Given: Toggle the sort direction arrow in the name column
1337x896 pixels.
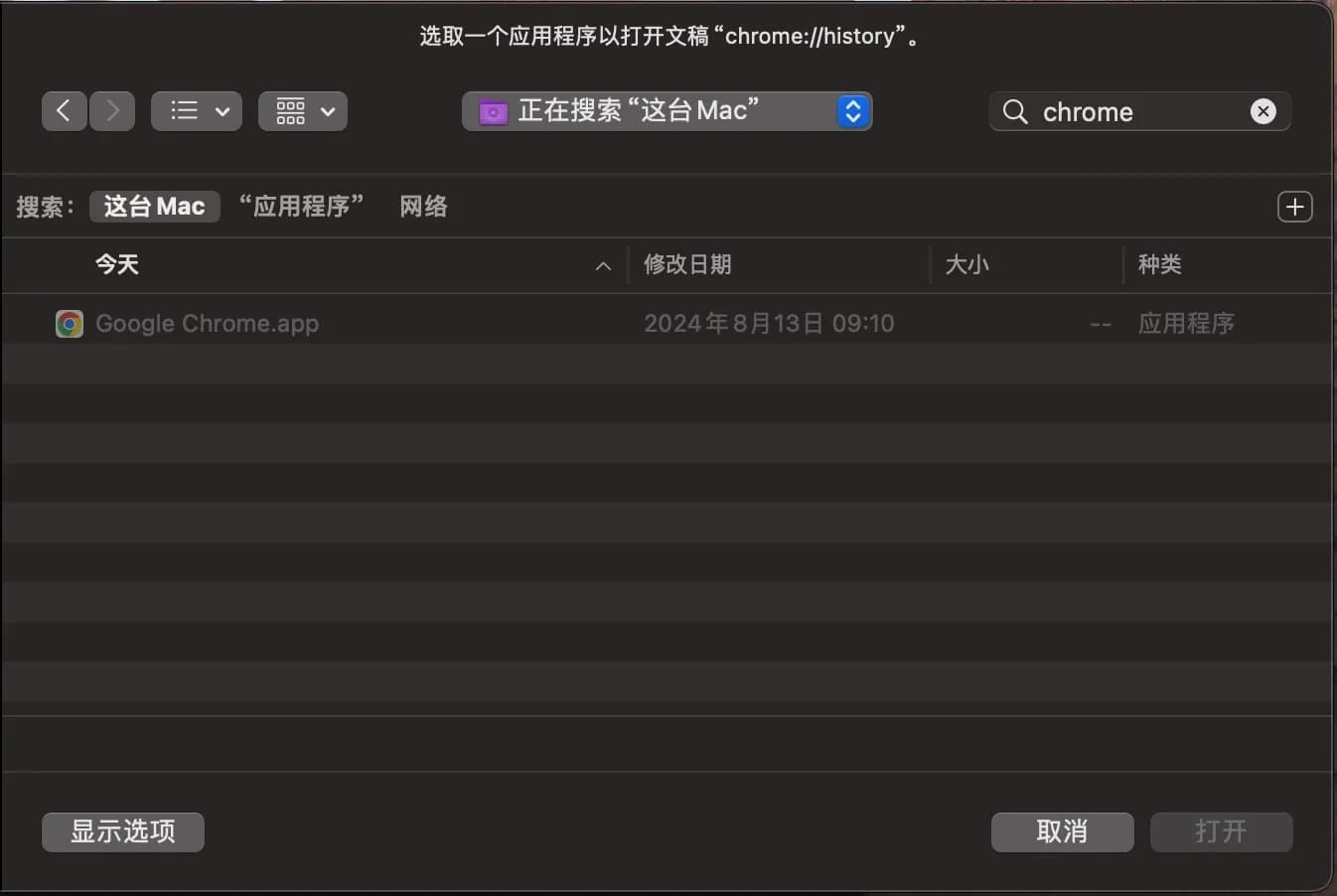Looking at the screenshot, I should tap(603, 265).
